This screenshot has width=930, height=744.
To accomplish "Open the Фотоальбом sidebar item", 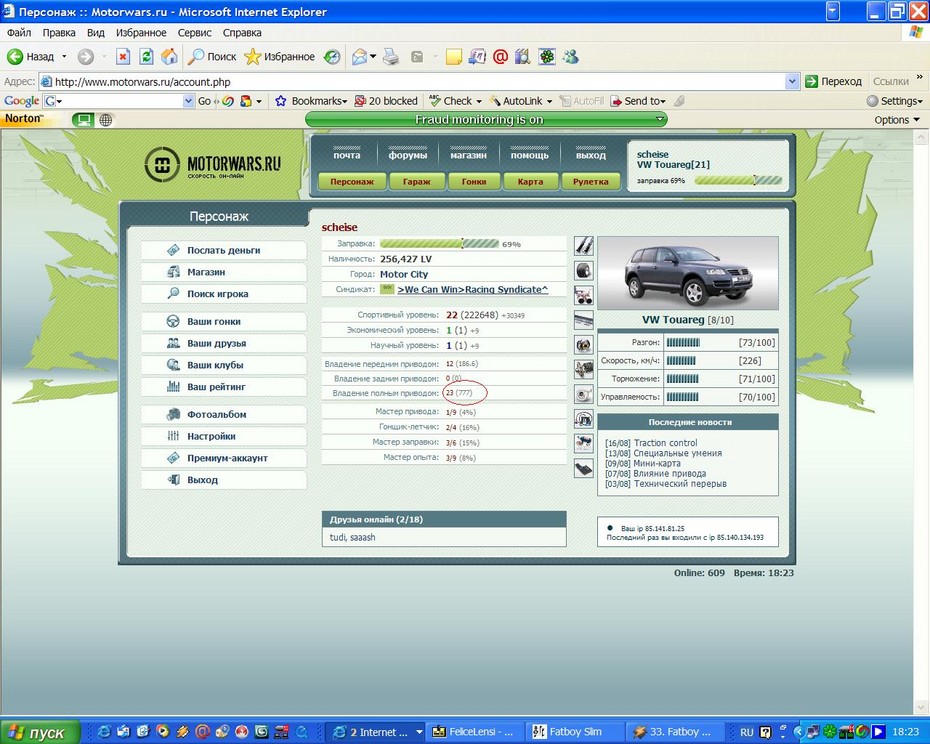I will (x=224, y=415).
